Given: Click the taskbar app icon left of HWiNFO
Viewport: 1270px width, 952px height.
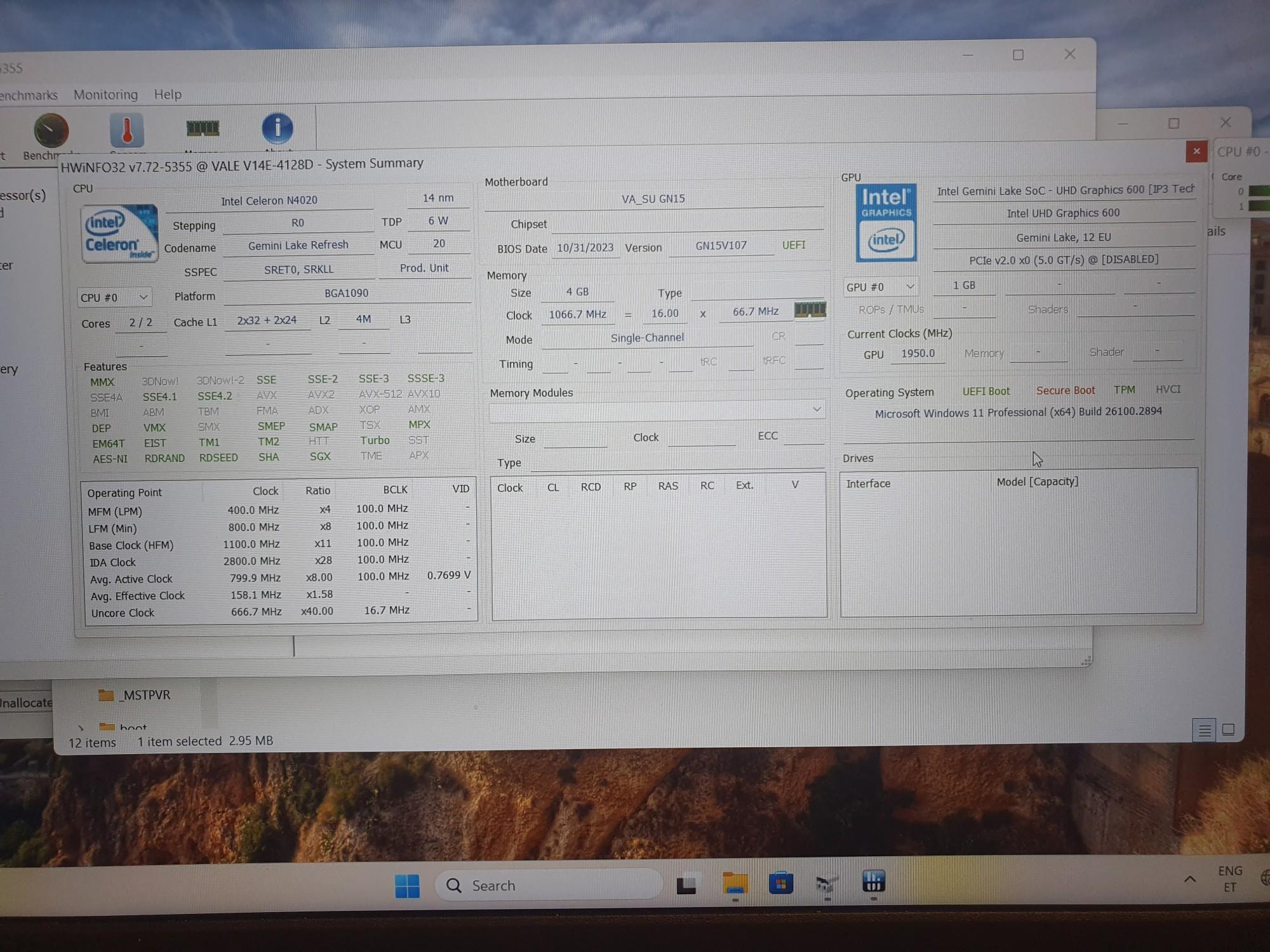Looking at the screenshot, I should (827, 883).
